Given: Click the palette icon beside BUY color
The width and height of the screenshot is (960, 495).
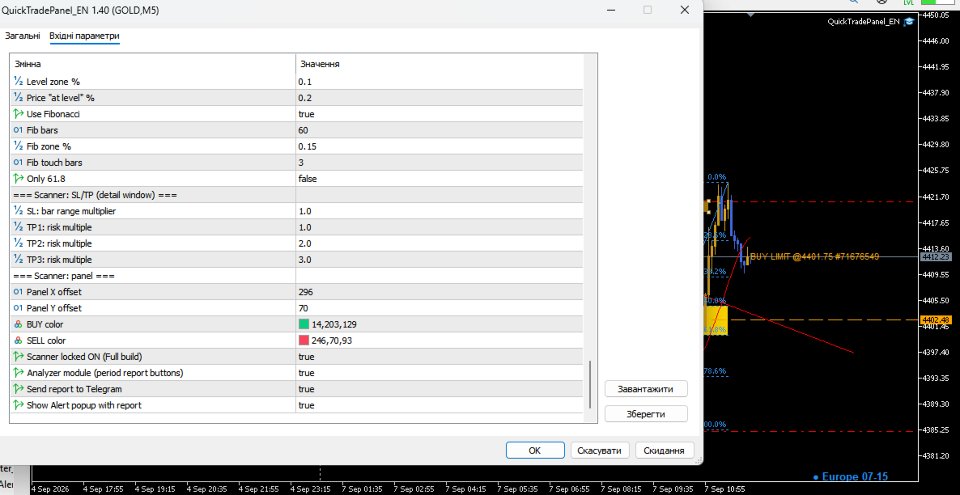Looking at the screenshot, I should coord(18,325).
